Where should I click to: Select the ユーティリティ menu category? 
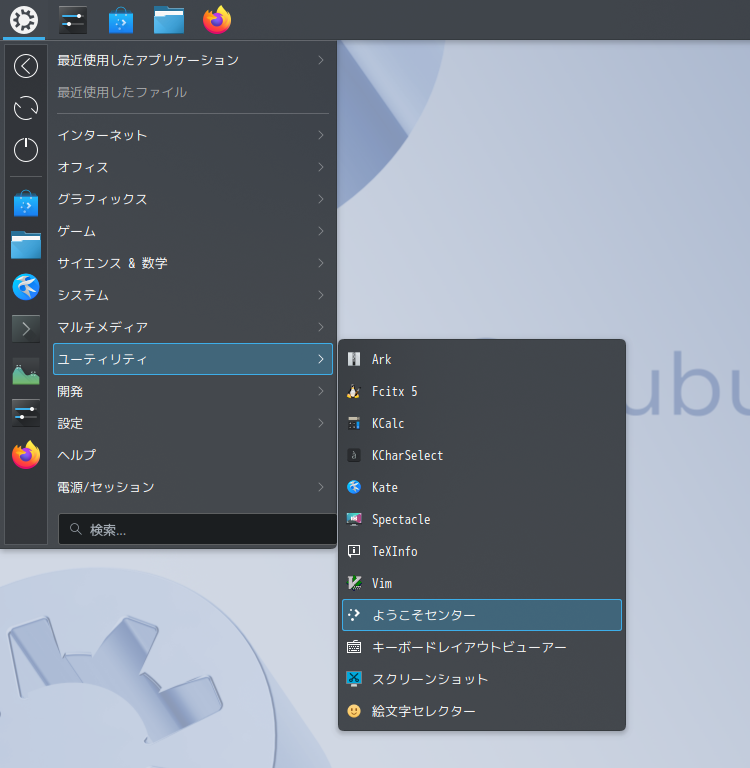193,359
